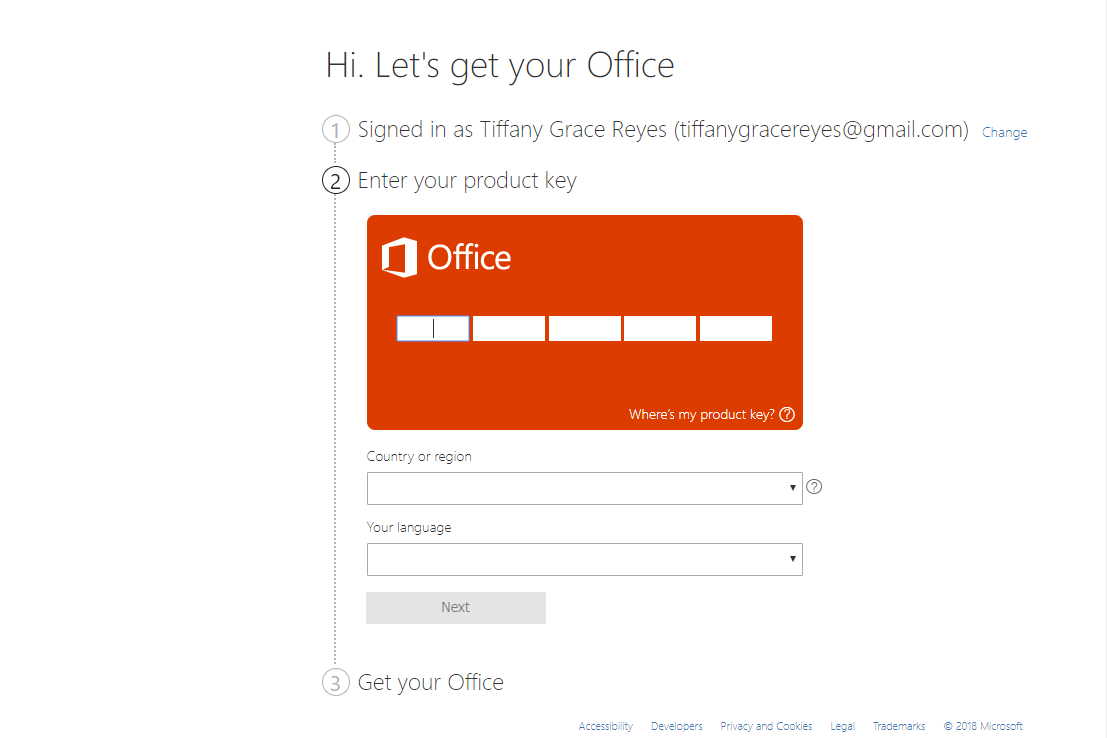The width and height of the screenshot is (1107, 738).
Task: Click the step 3 circle marker
Action: point(336,683)
